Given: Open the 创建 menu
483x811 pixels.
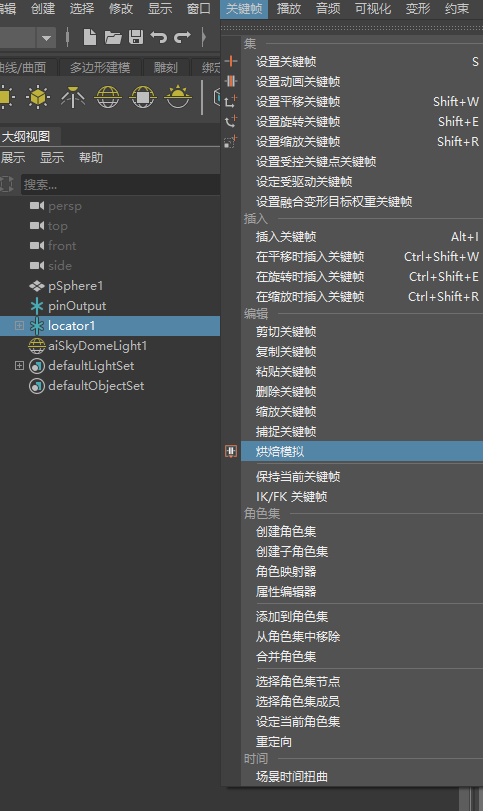Looking at the screenshot, I should 43,9.
